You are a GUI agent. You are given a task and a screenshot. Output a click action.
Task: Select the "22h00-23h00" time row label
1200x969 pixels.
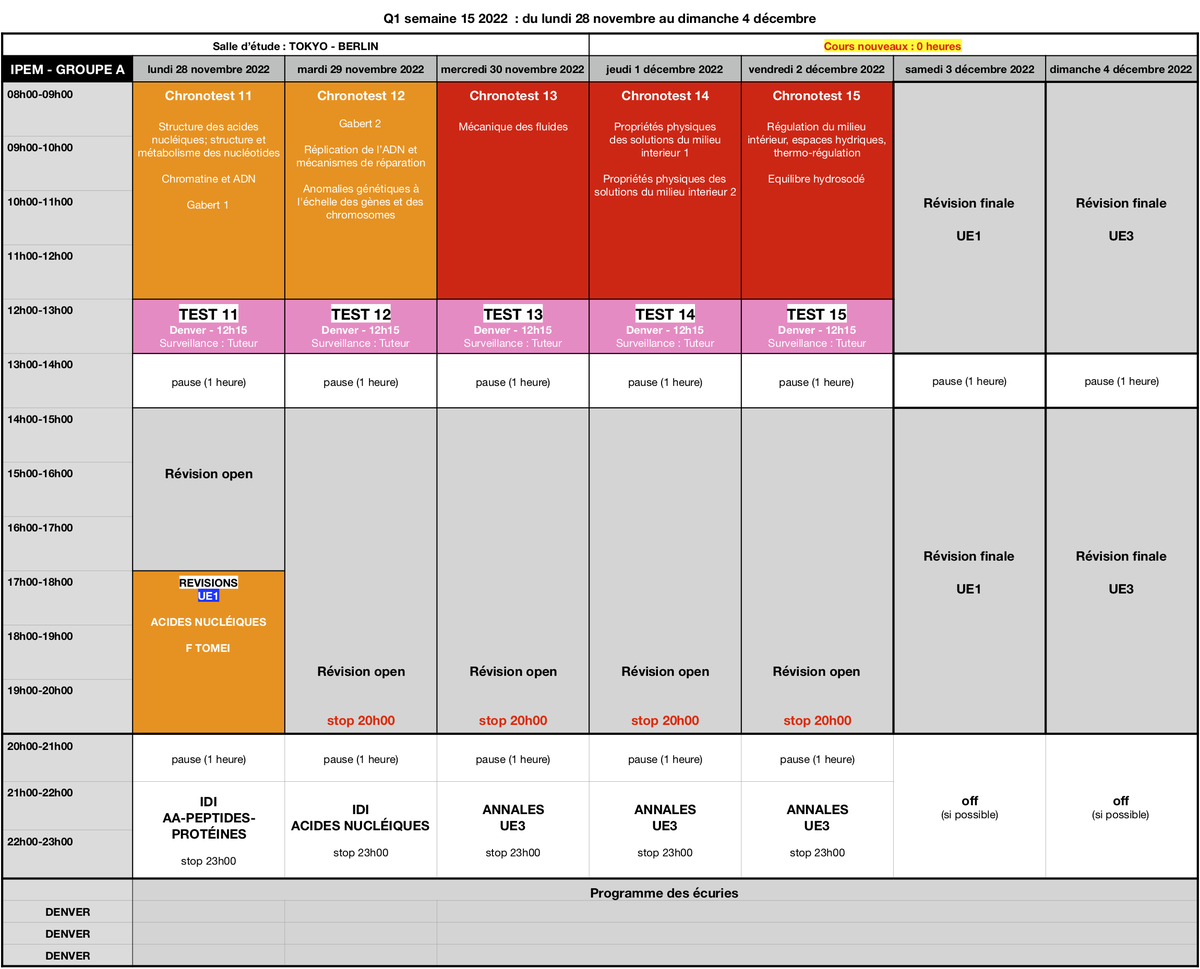coord(40,842)
